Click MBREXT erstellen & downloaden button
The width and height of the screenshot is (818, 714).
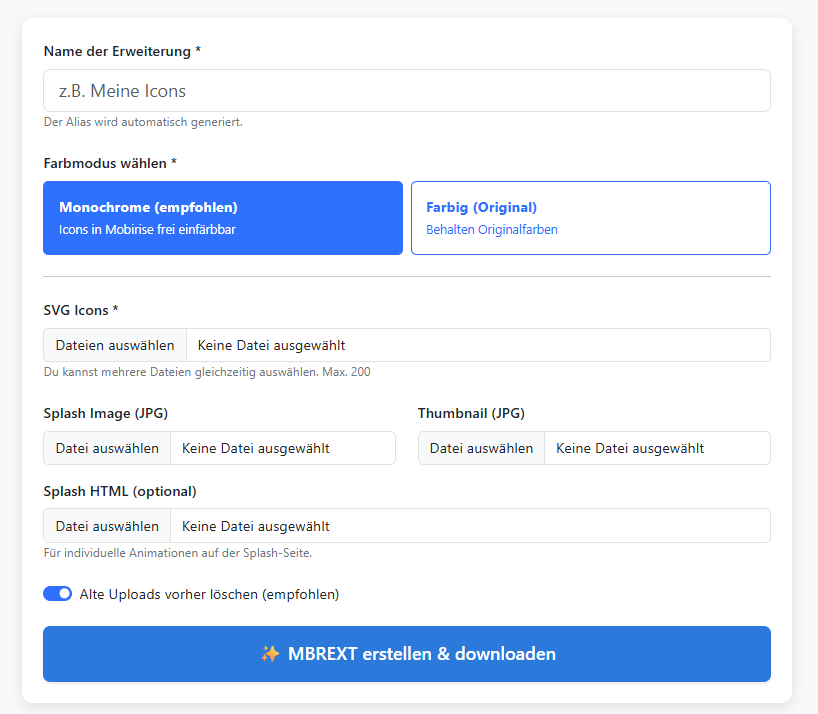tap(406, 654)
